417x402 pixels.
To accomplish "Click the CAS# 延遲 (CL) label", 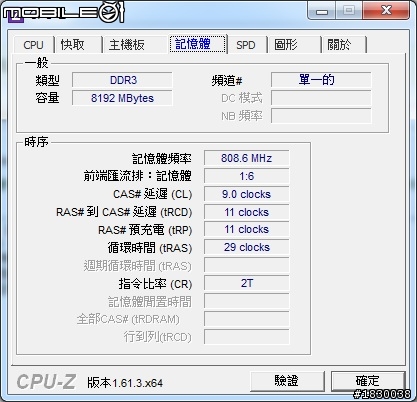I will [153, 194].
